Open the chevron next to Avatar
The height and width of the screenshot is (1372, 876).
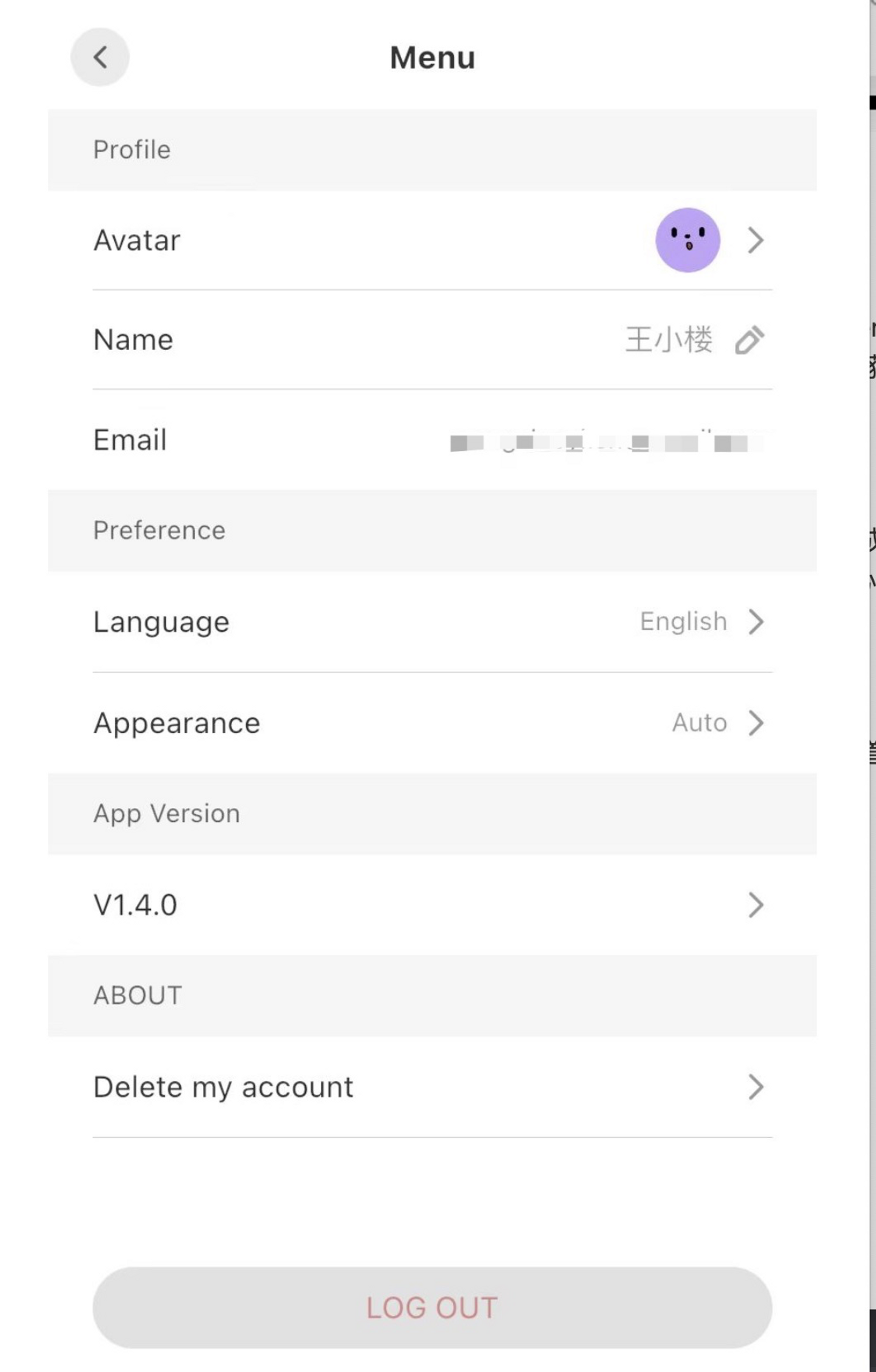point(756,240)
